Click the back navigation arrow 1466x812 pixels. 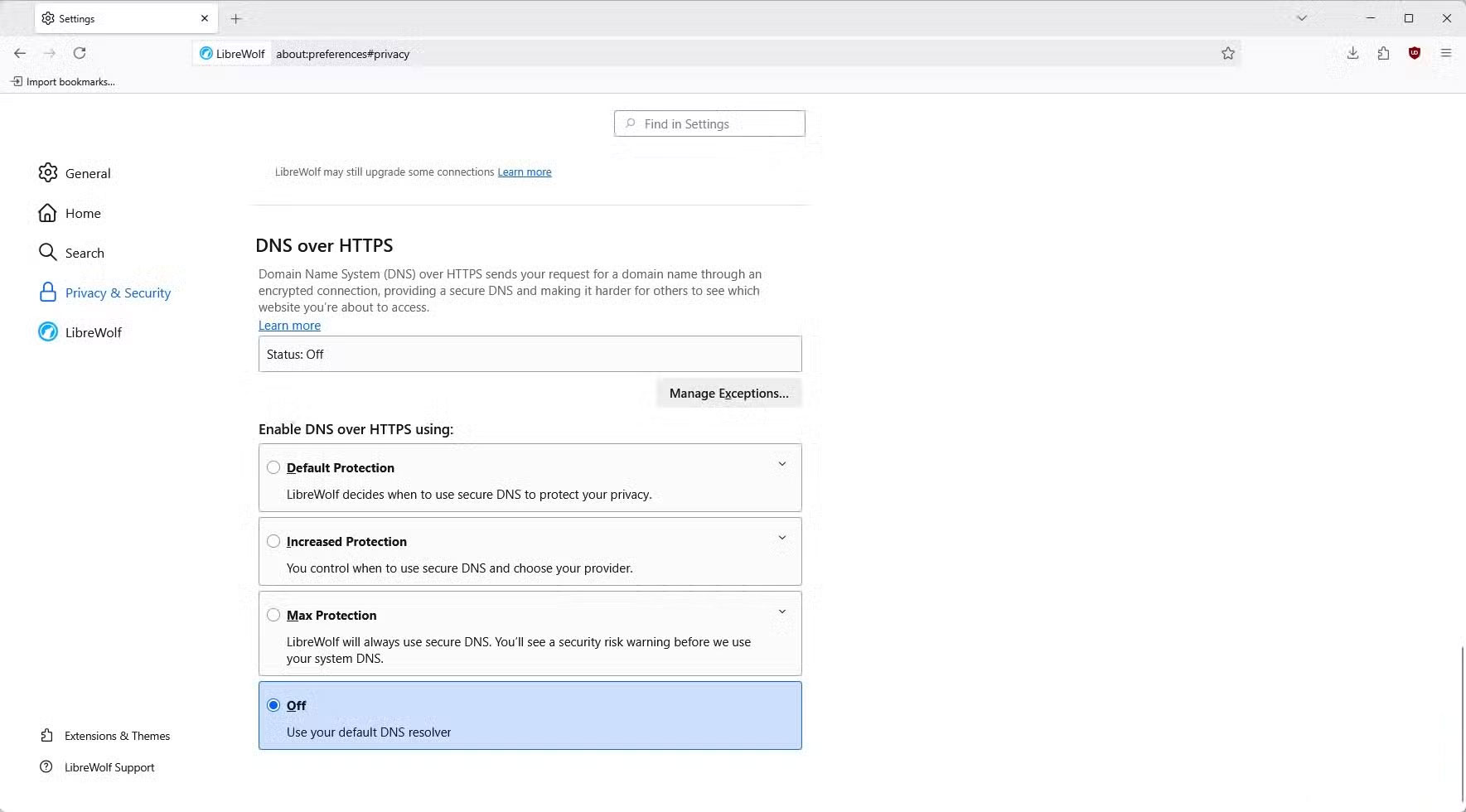coord(20,53)
